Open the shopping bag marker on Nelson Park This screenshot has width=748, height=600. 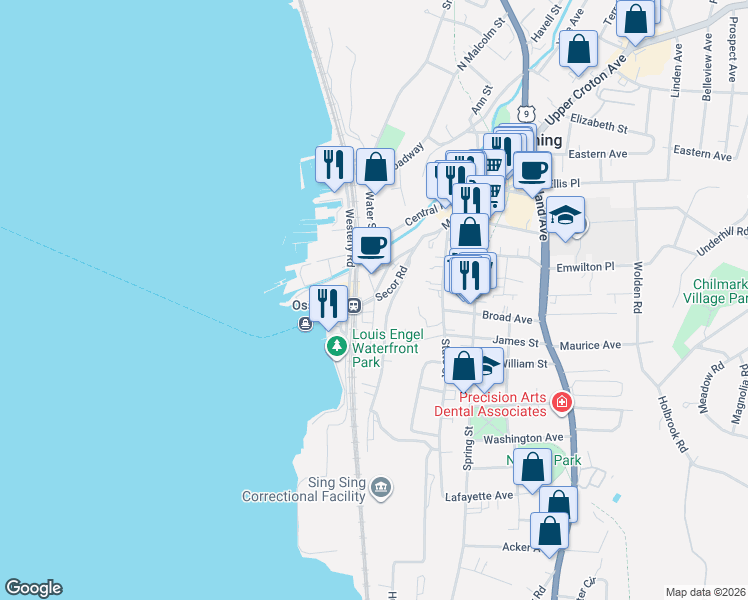click(x=532, y=466)
